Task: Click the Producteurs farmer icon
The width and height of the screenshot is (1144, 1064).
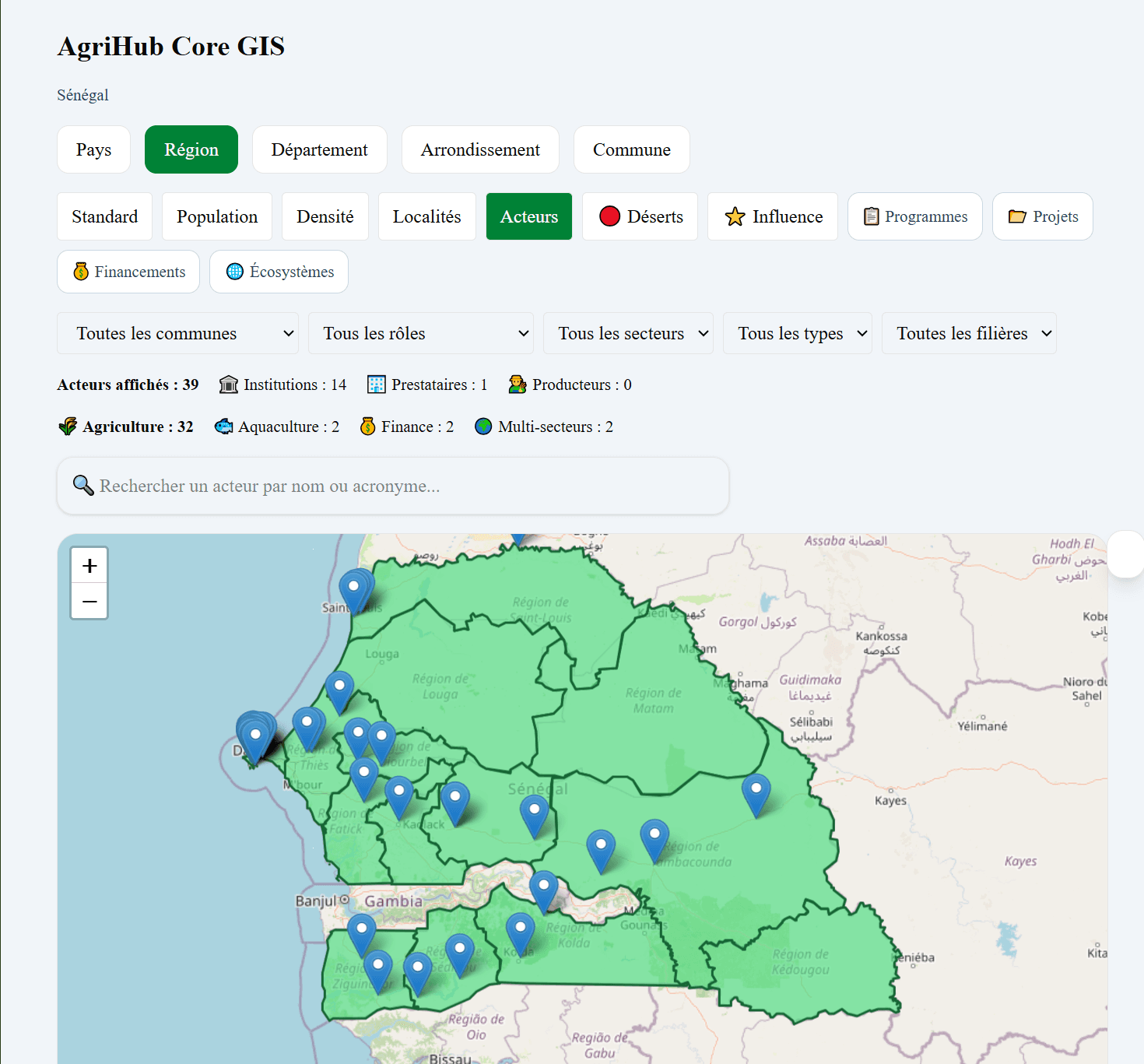Action: (x=518, y=385)
